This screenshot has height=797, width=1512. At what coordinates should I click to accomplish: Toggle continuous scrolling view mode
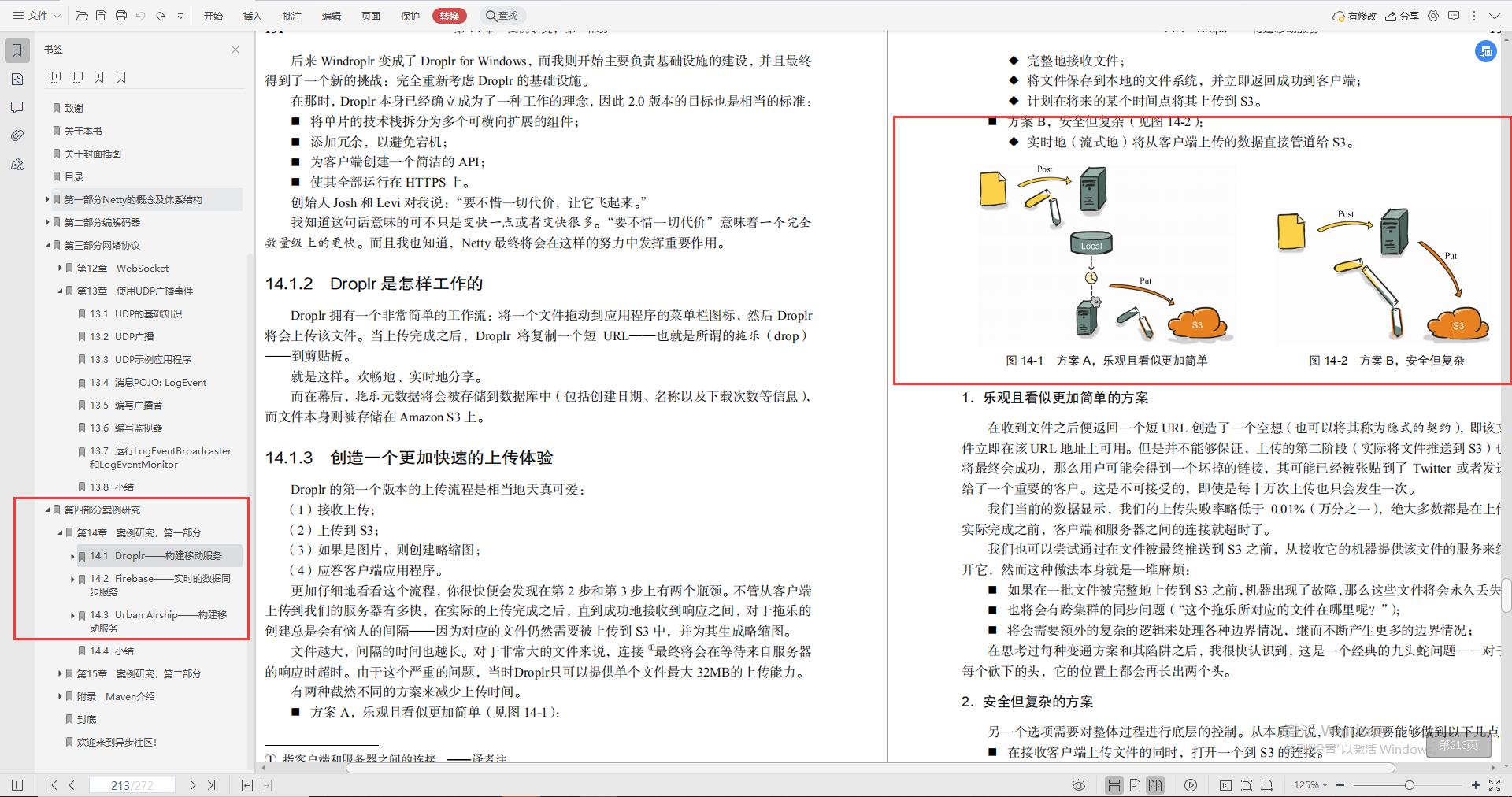point(1114,785)
